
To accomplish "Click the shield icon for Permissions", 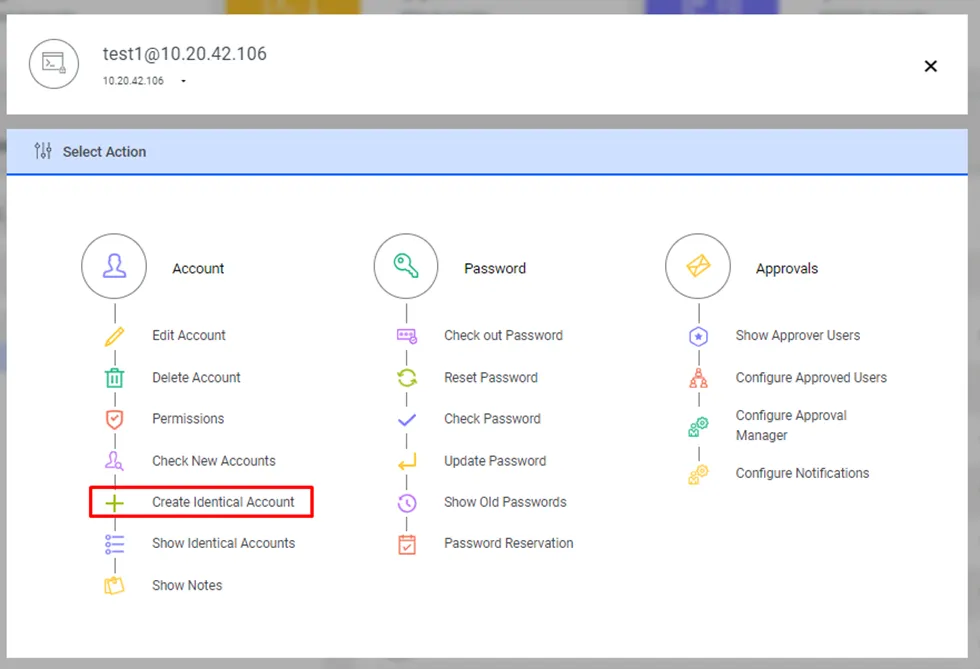I will (x=114, y=420).
